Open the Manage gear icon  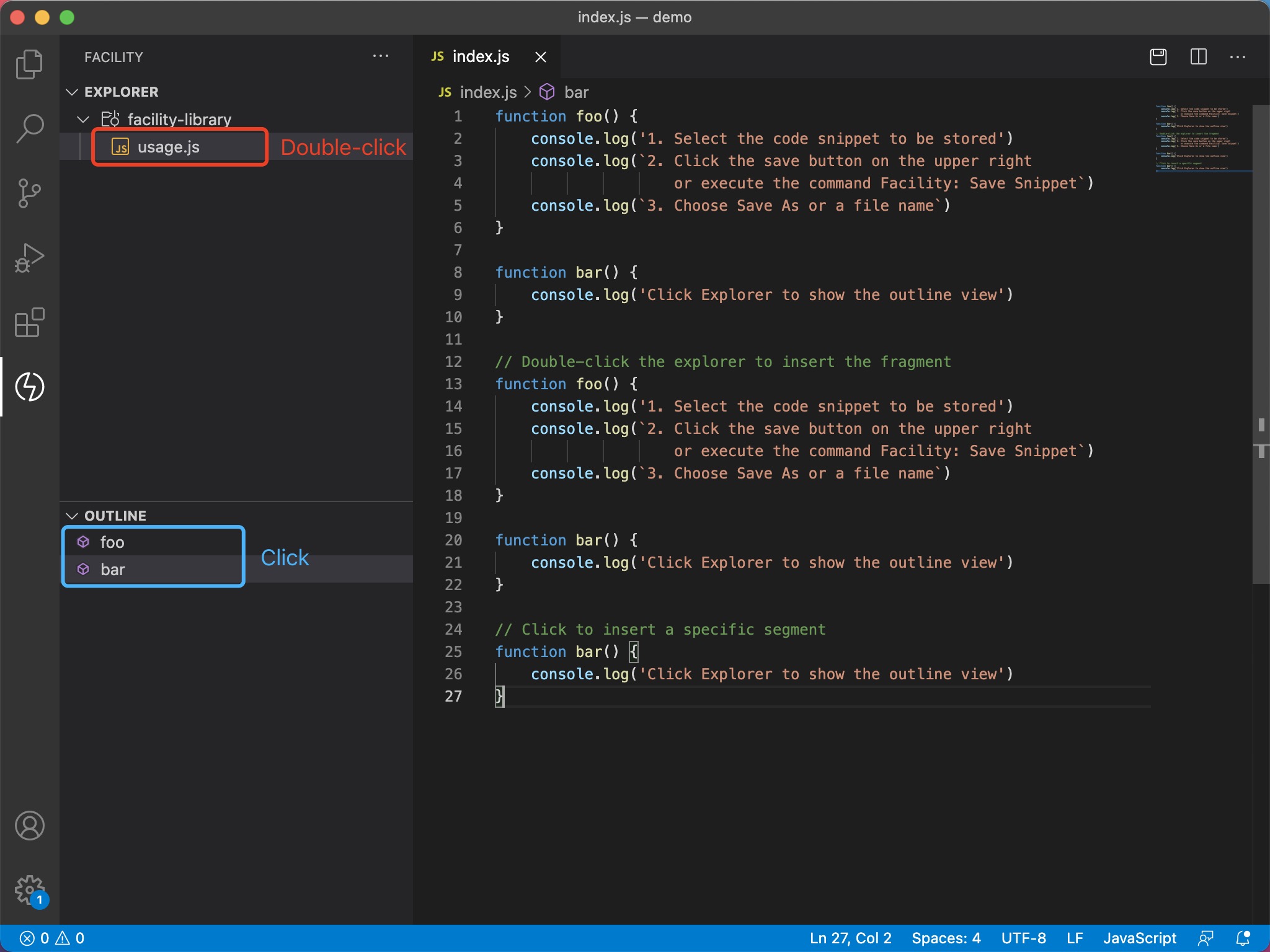(29, 890)
